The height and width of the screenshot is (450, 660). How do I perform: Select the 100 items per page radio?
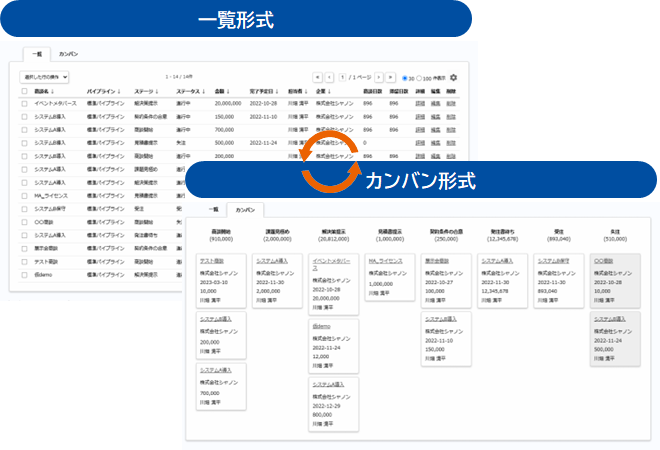[419, 78]
